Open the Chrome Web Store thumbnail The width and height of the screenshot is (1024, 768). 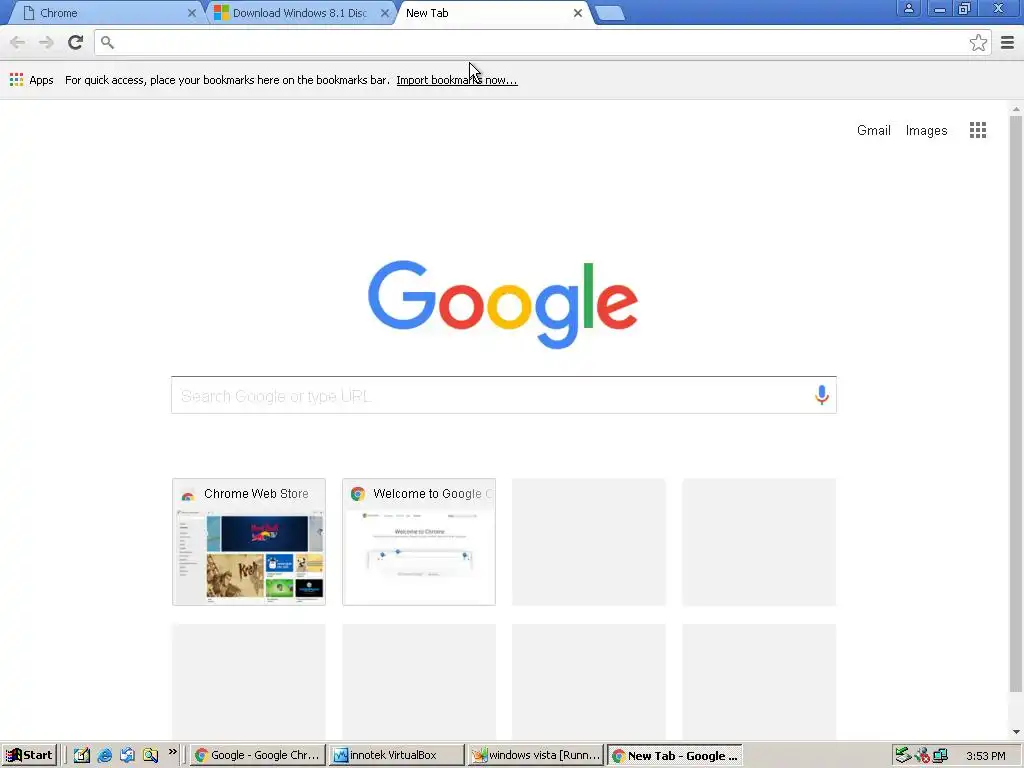pyautogui.click(x=249, y=542)
